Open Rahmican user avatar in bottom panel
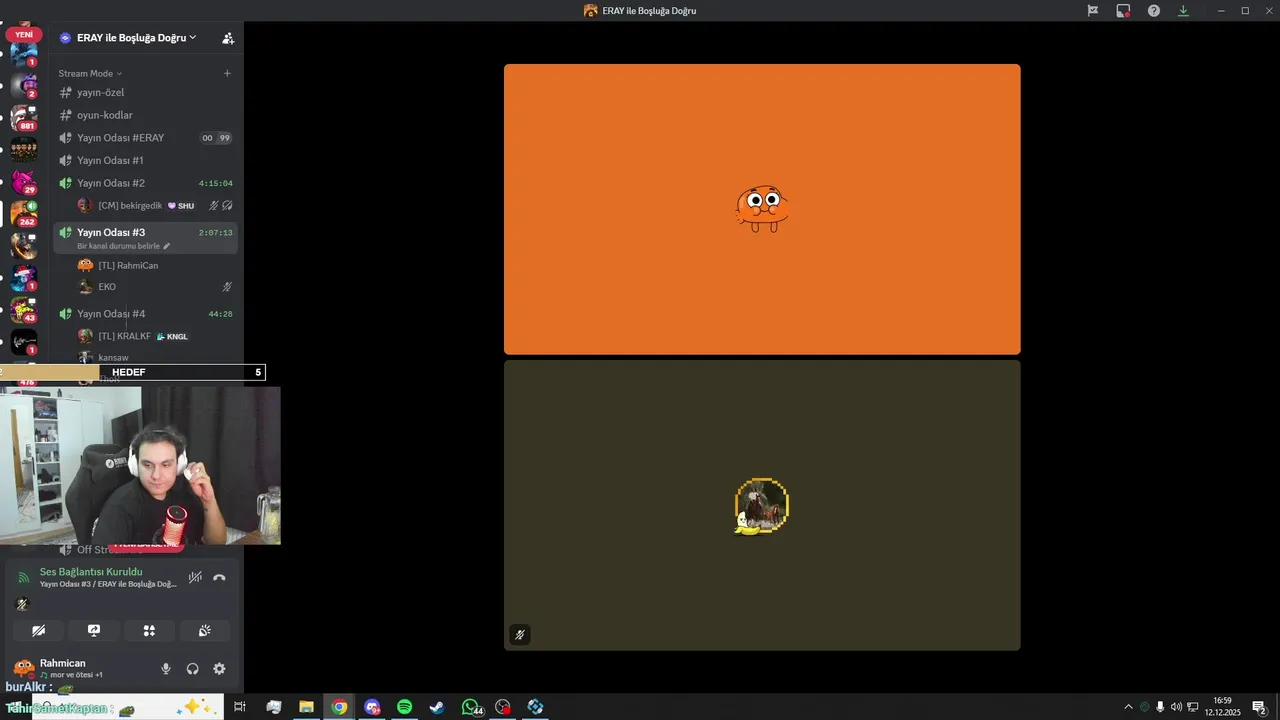The width and height of the screenshot is (1280, 720). pyautogui.click(x=23, y=668)
